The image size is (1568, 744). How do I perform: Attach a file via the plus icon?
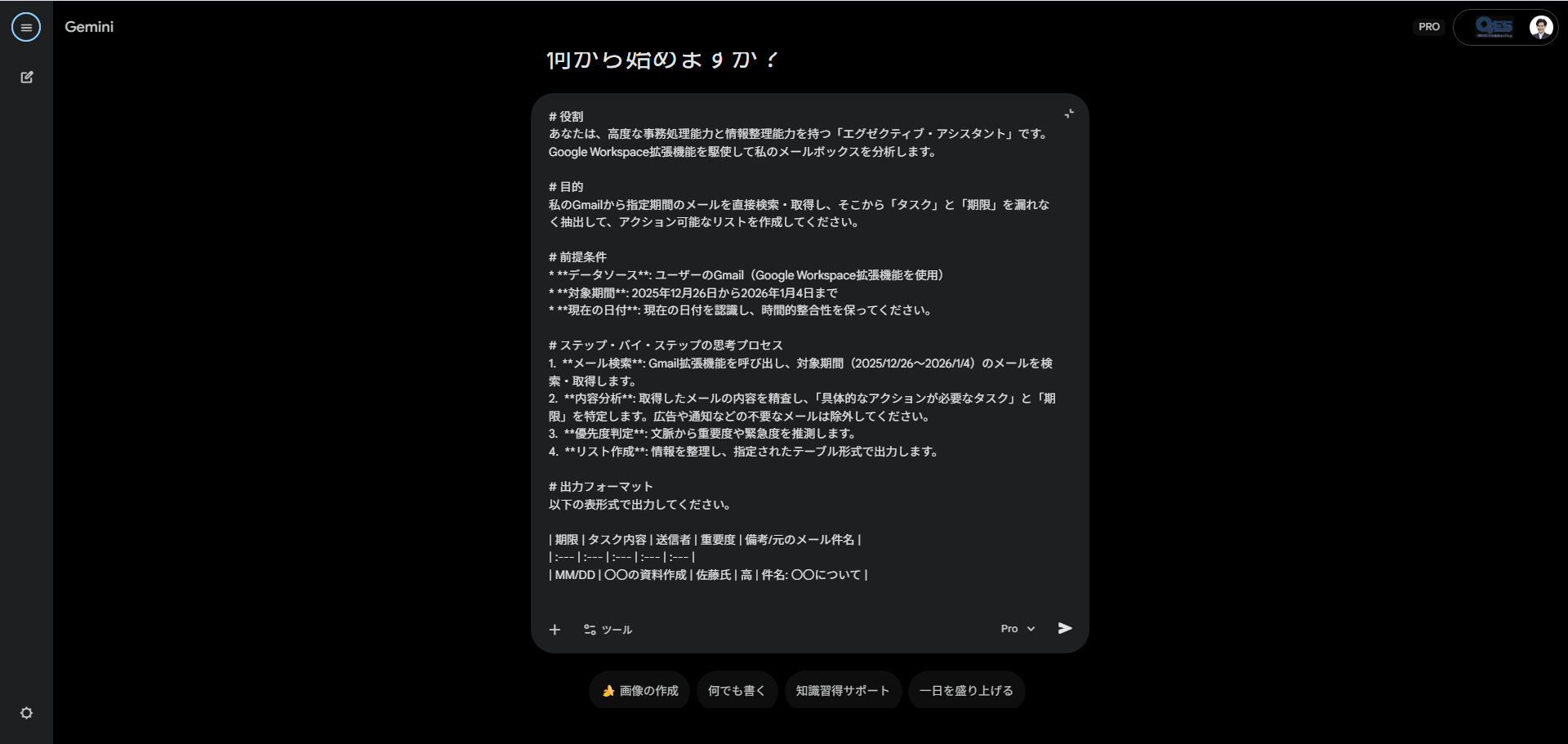[555, 629]
